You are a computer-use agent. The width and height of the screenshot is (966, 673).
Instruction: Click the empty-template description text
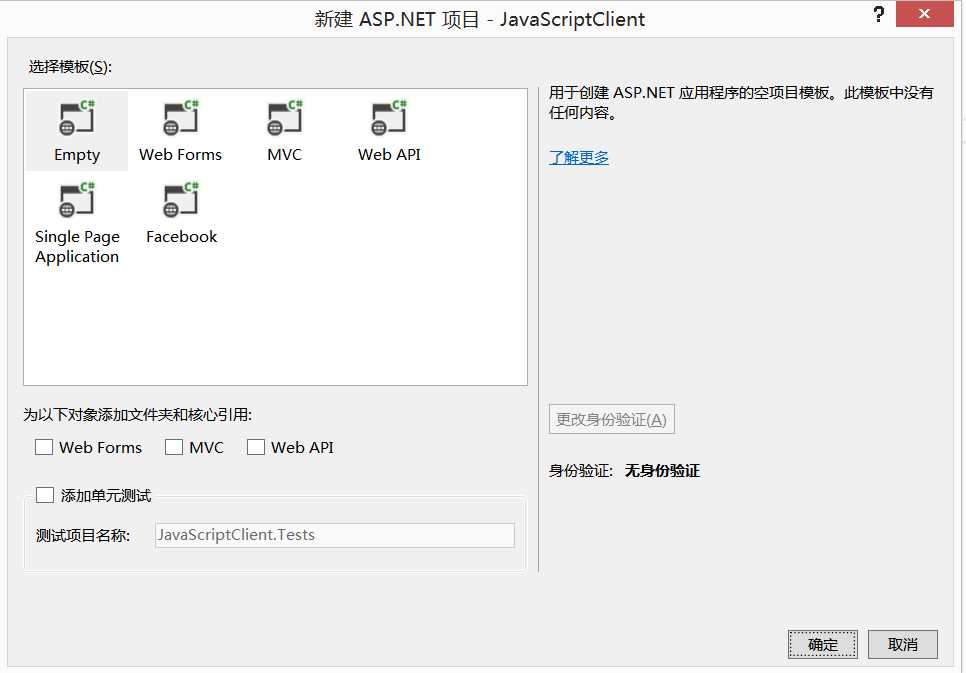coord(741,102)
